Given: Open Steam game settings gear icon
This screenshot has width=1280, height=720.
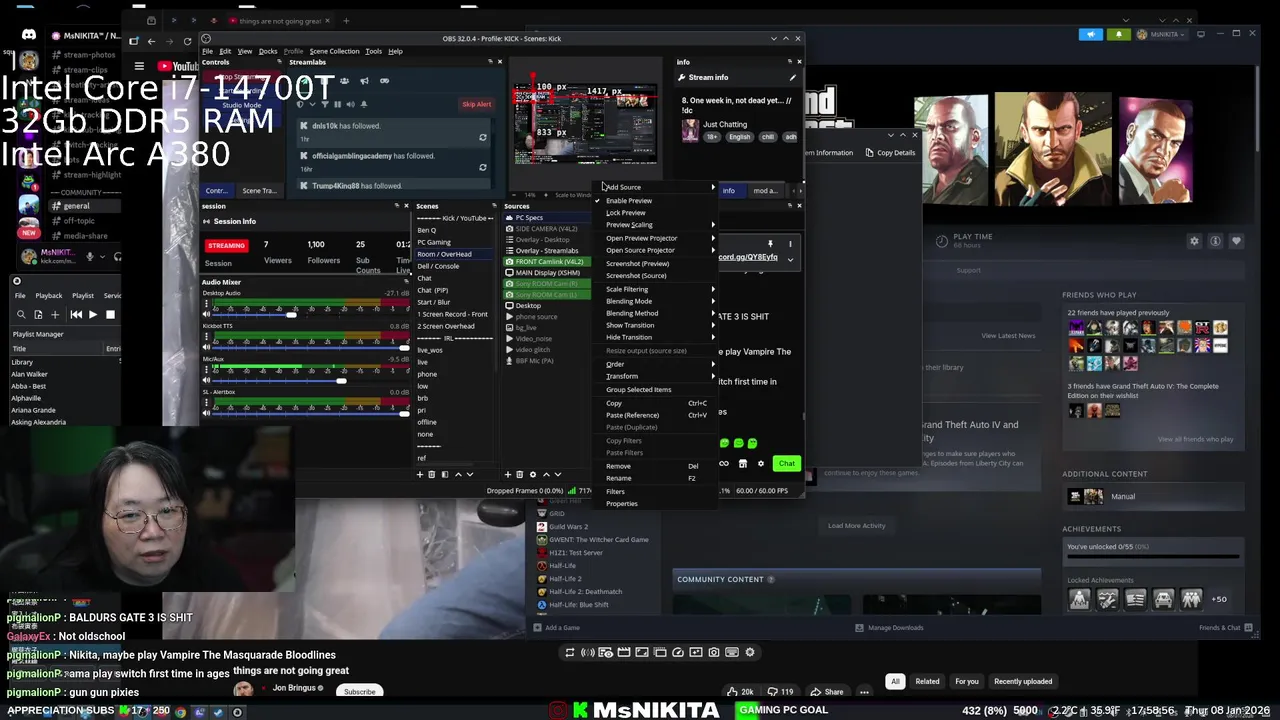Looking at the screenshot, I should [x=1194, y=241].
